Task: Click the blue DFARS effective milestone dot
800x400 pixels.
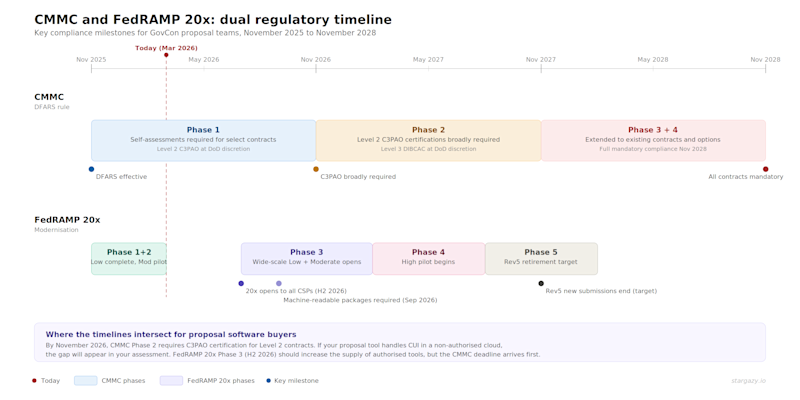Action: [x=91, y=169]
